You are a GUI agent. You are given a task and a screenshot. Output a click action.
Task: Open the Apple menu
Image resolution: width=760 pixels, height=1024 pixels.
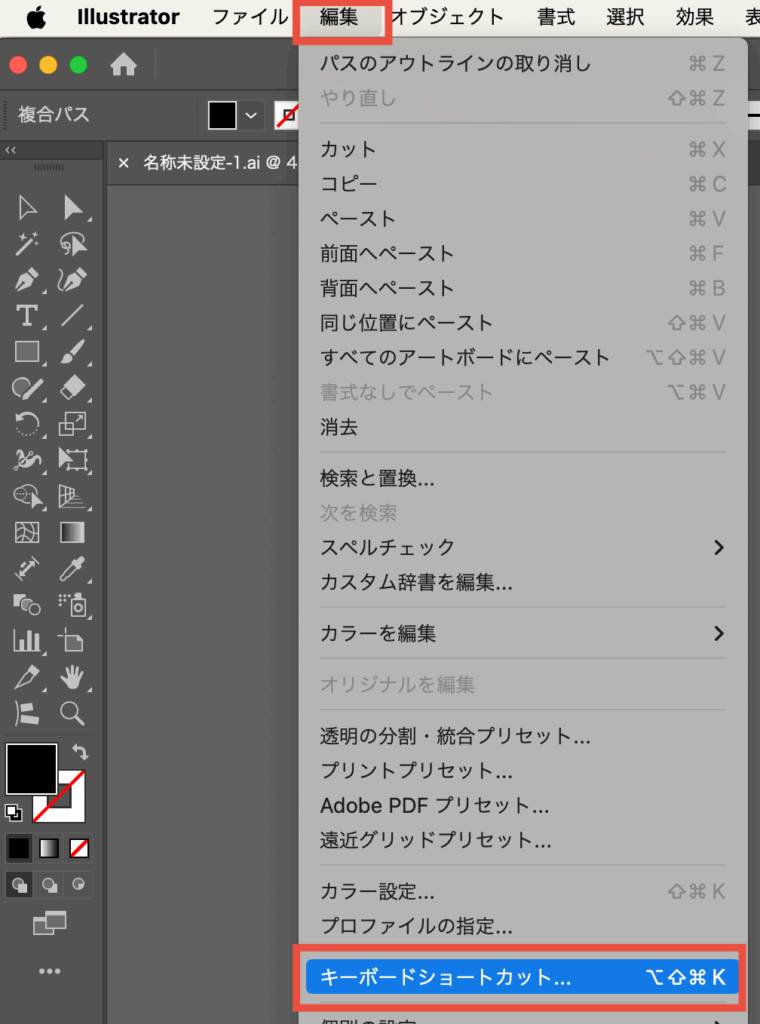(x=37, y=18)
